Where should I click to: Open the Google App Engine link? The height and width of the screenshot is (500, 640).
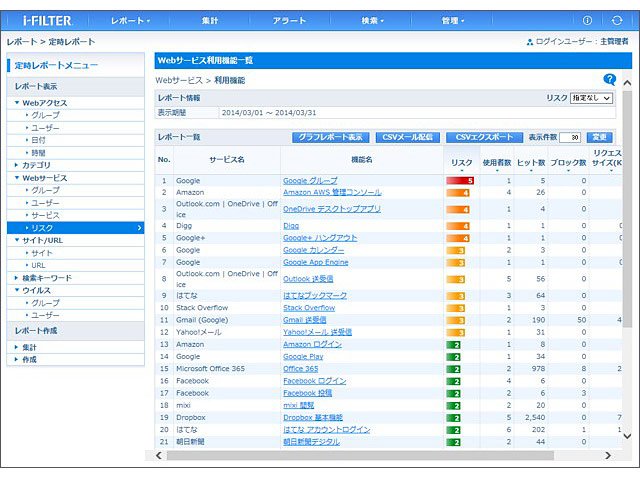click(x=316, y=262)
